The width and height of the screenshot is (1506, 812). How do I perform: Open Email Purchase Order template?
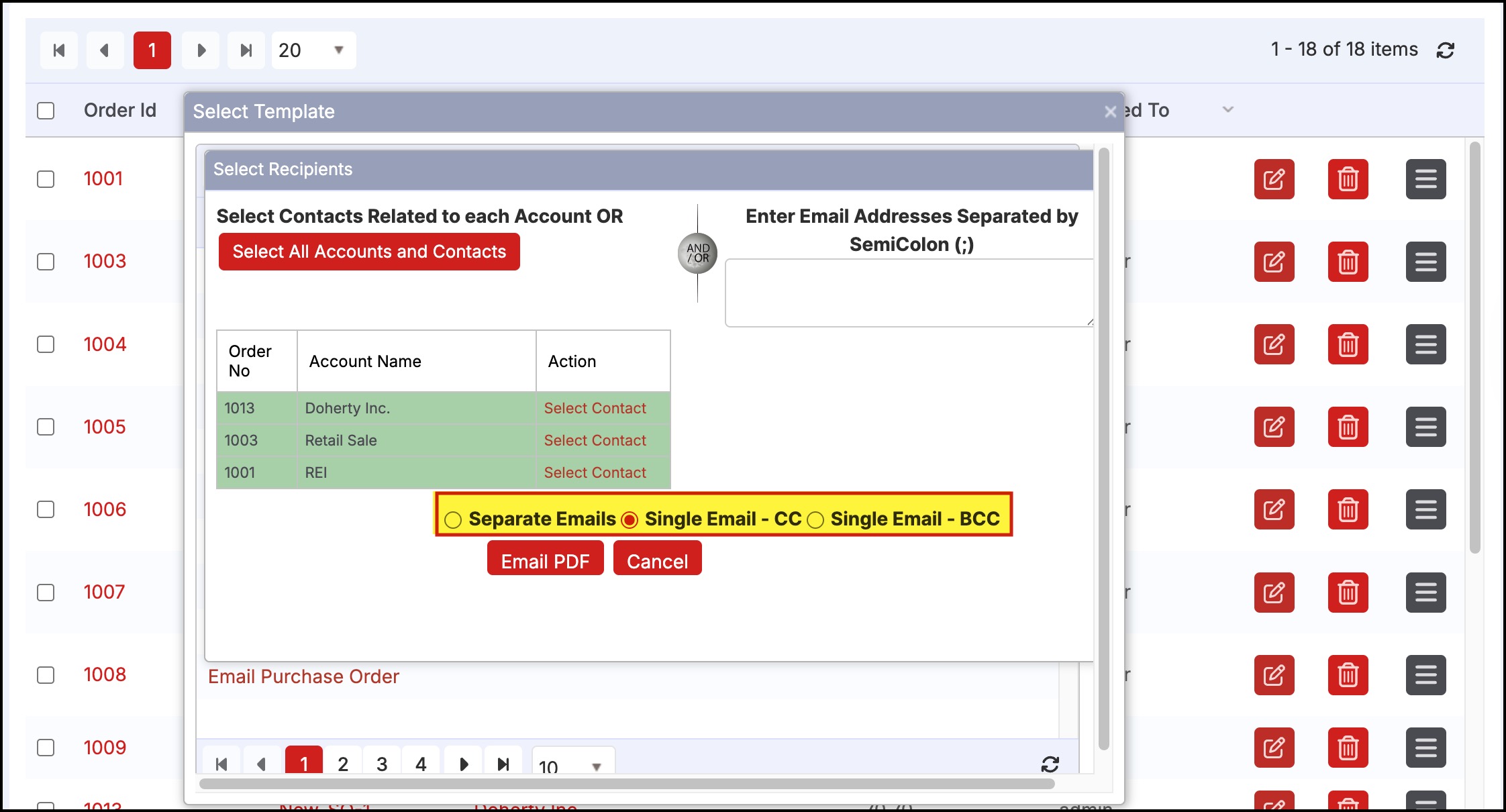point(303,676)
